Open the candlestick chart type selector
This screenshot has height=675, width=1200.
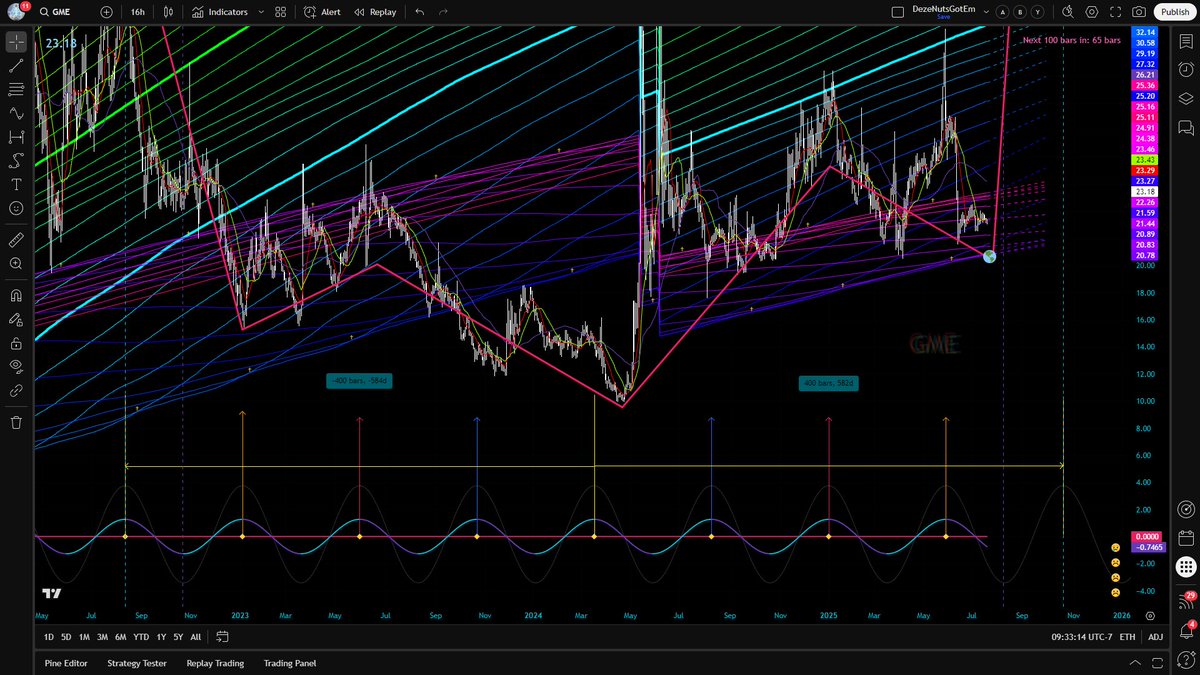coord(169,12)
